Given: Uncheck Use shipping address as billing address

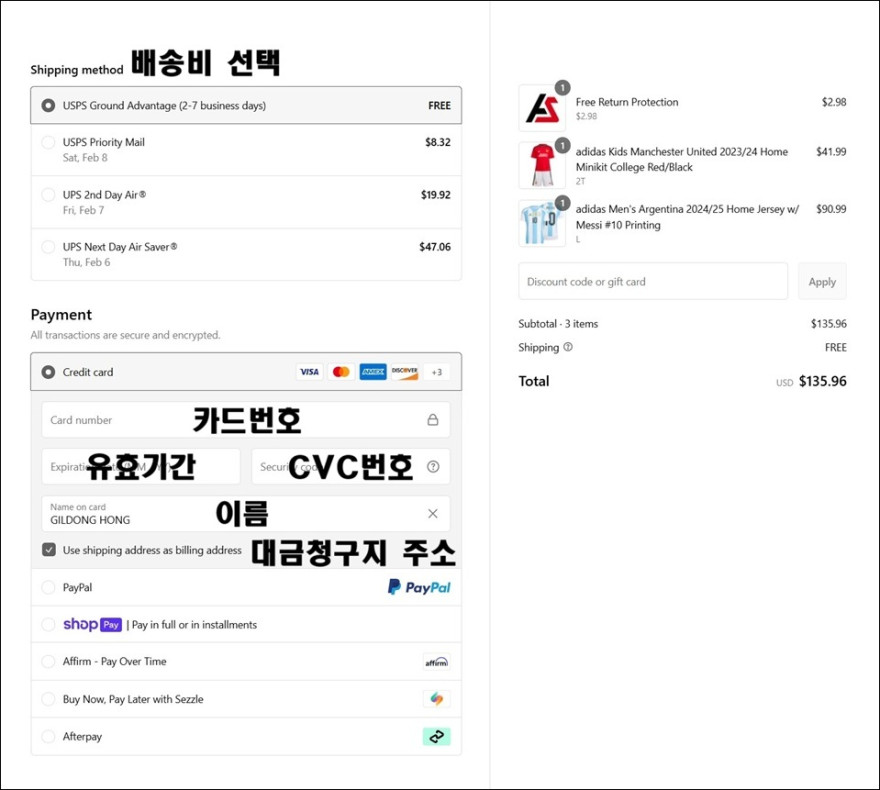Looking at the screenshot, I should pos(49,550).
